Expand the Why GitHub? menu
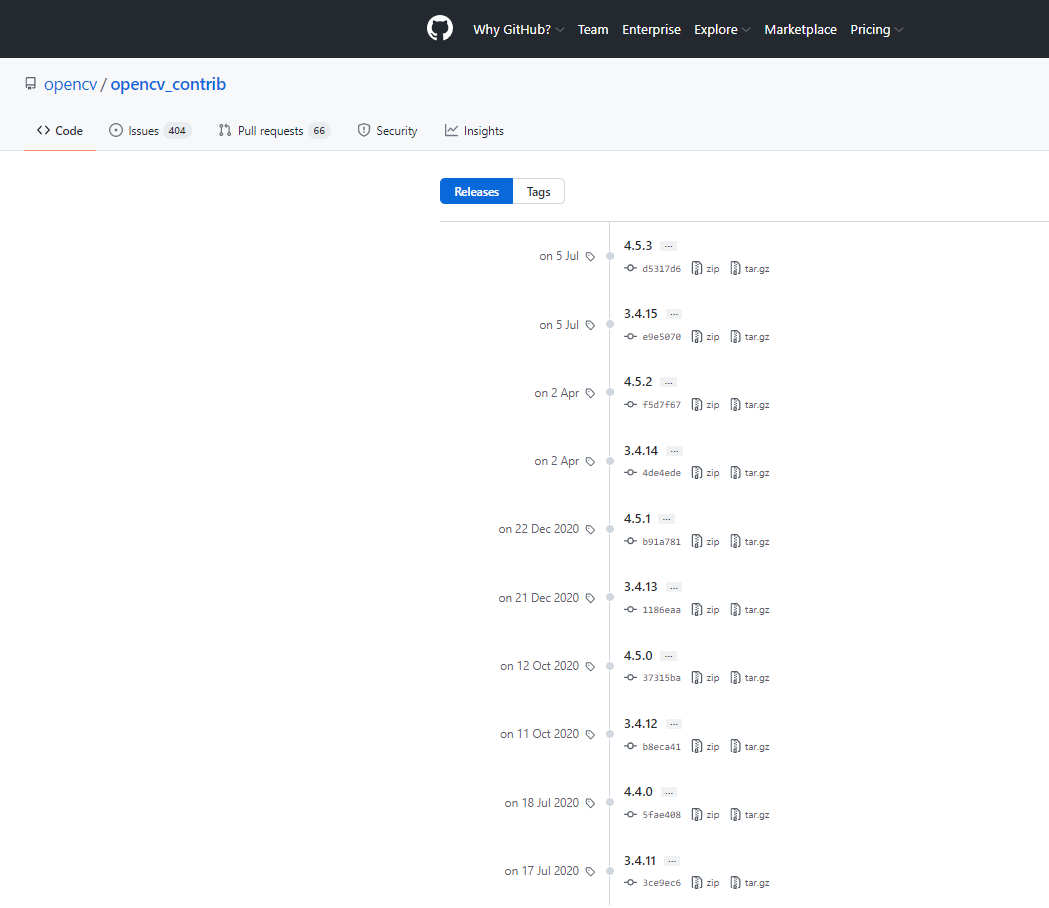The height and width of the screenshot is (908, 1049). click(518, 29)
